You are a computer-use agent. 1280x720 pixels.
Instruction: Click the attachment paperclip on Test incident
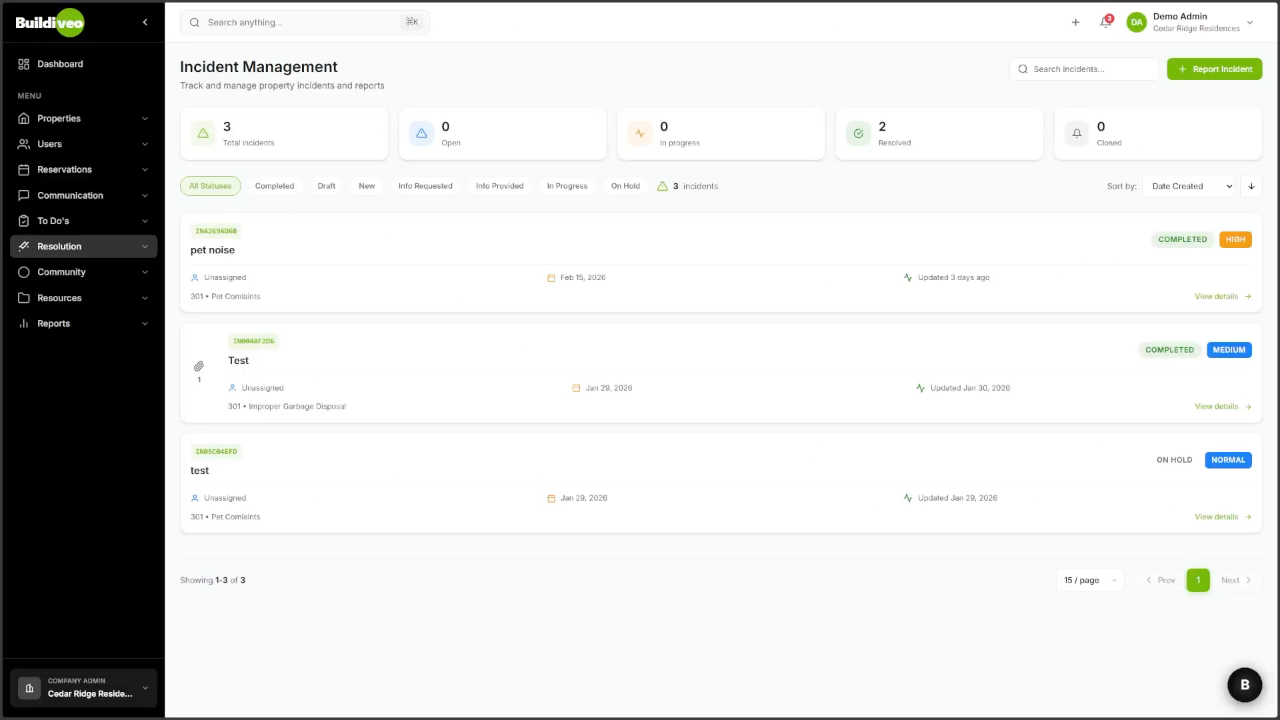(199, 366)
